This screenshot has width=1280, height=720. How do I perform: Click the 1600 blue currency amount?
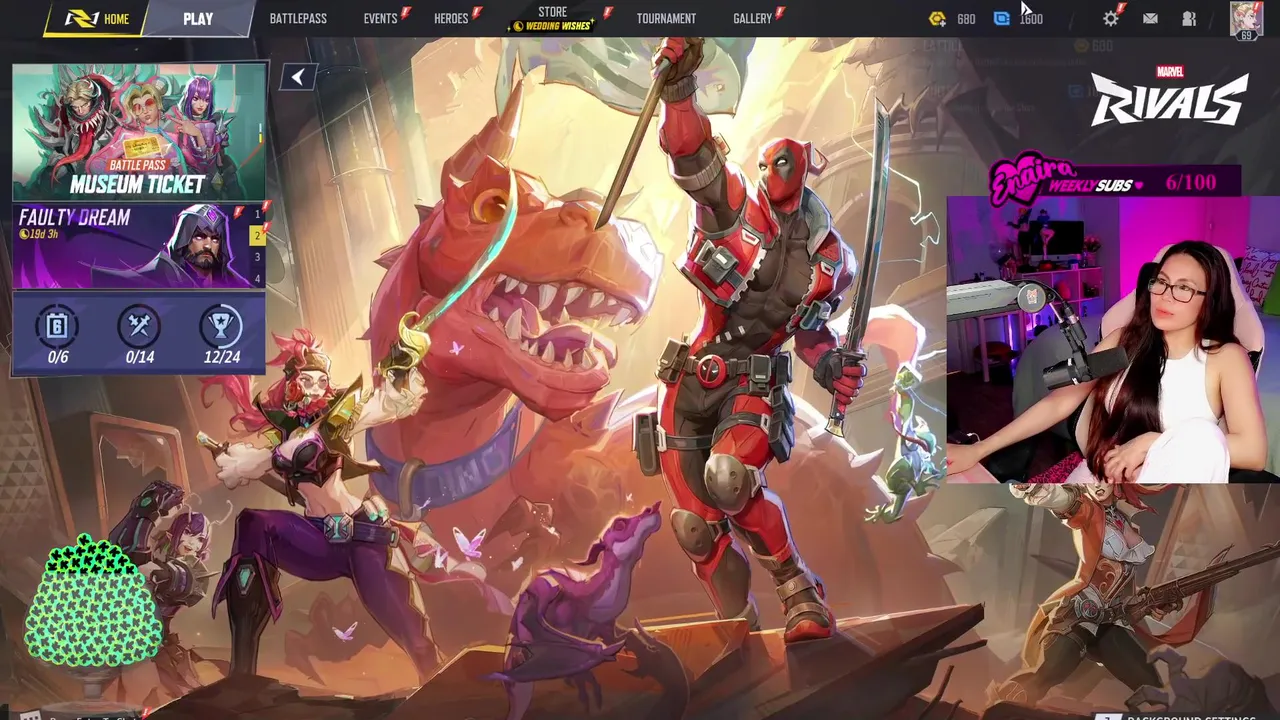click(1031, 19)
